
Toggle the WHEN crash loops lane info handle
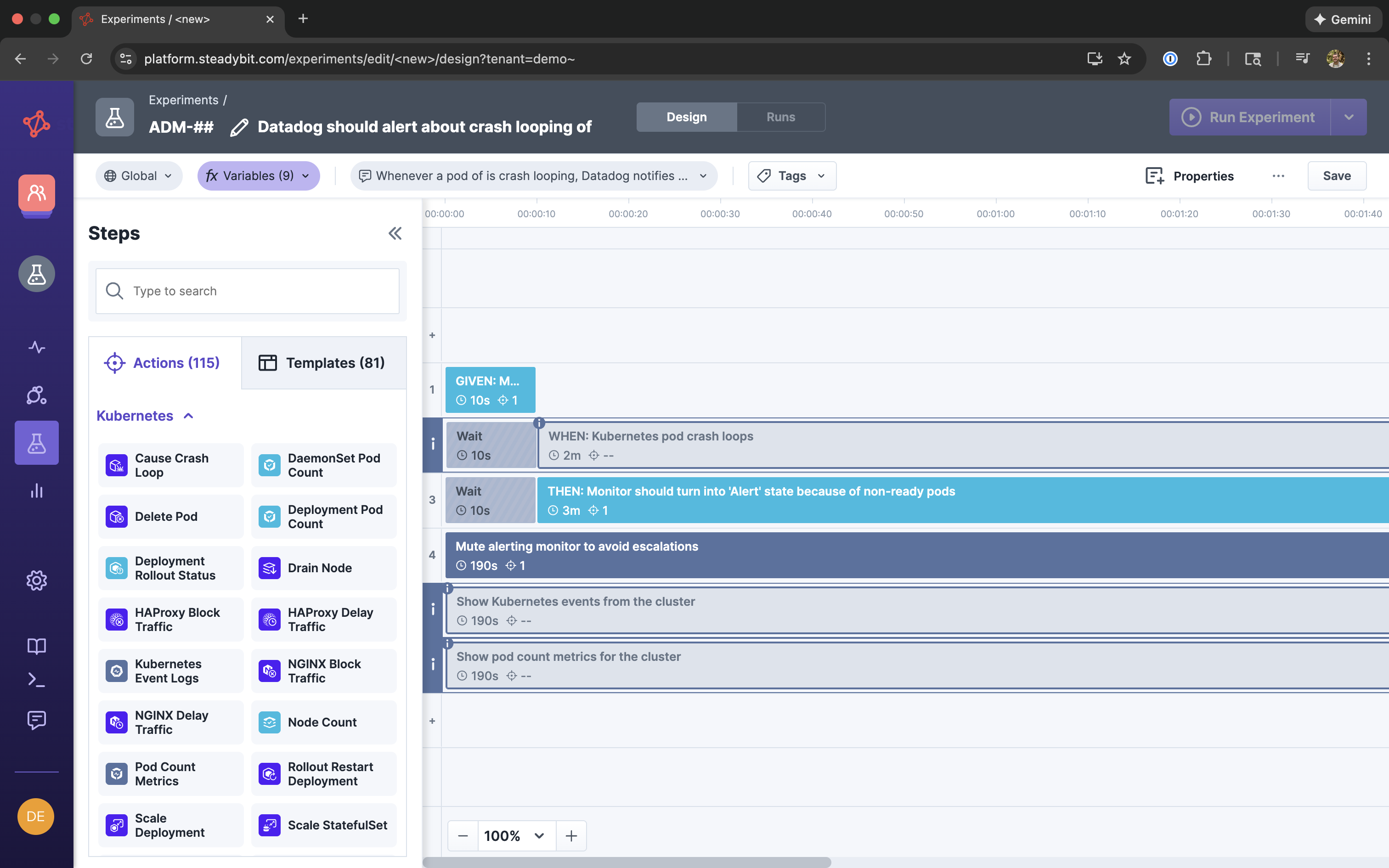tap(432, 443)
